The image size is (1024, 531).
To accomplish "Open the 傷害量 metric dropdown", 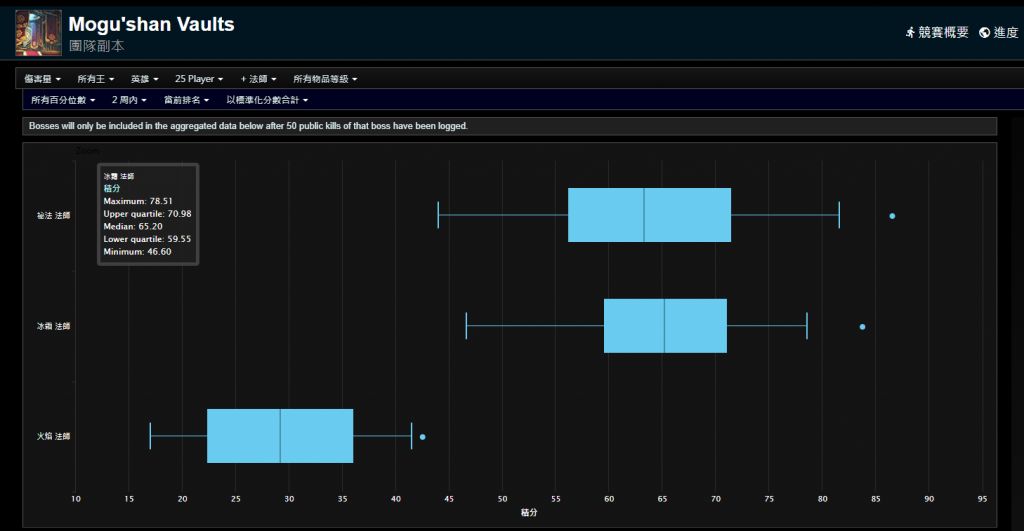I will 43,78.
